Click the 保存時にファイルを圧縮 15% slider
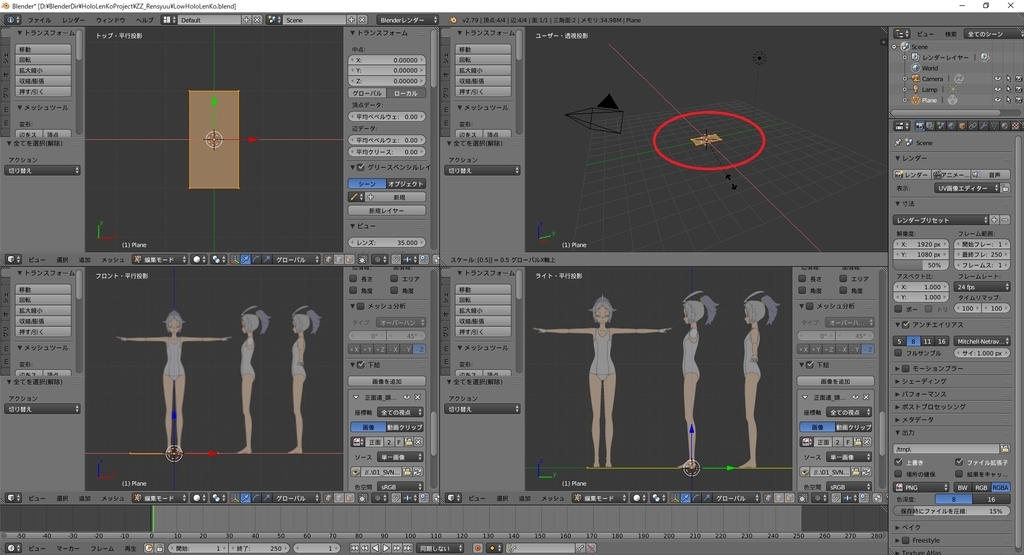 [x=952, y=511]
